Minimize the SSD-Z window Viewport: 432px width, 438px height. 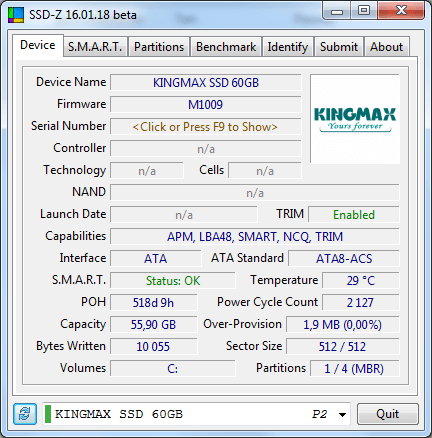point(337,11)
